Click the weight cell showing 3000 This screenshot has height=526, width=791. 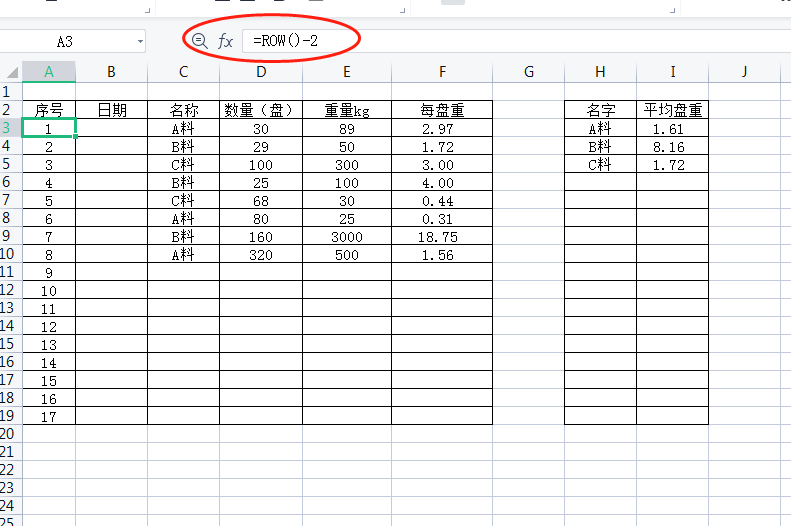click(347, 236)
